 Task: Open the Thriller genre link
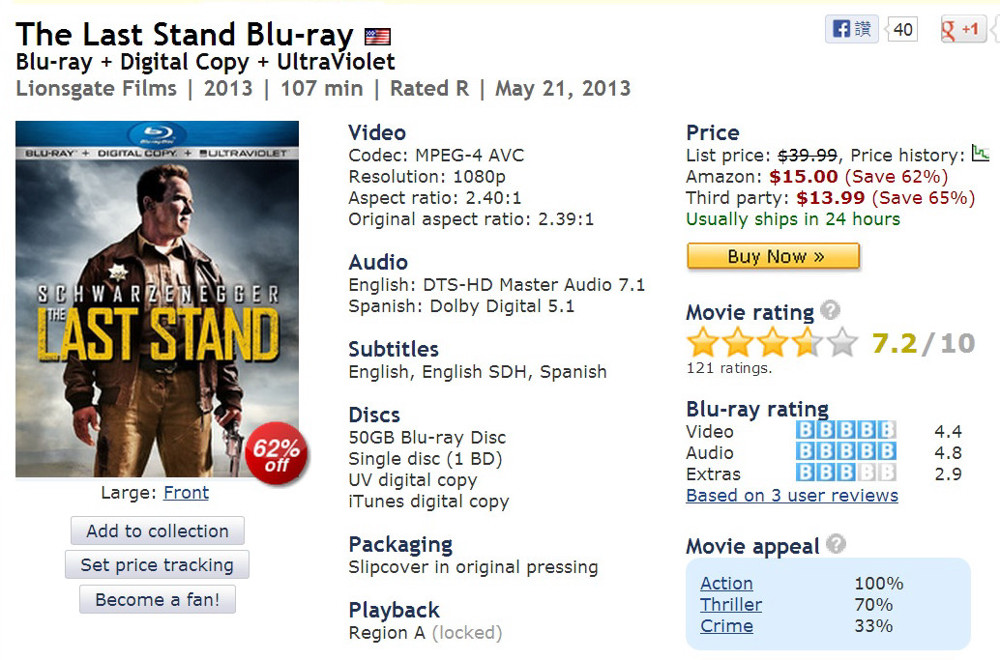[x=731, y=605]
